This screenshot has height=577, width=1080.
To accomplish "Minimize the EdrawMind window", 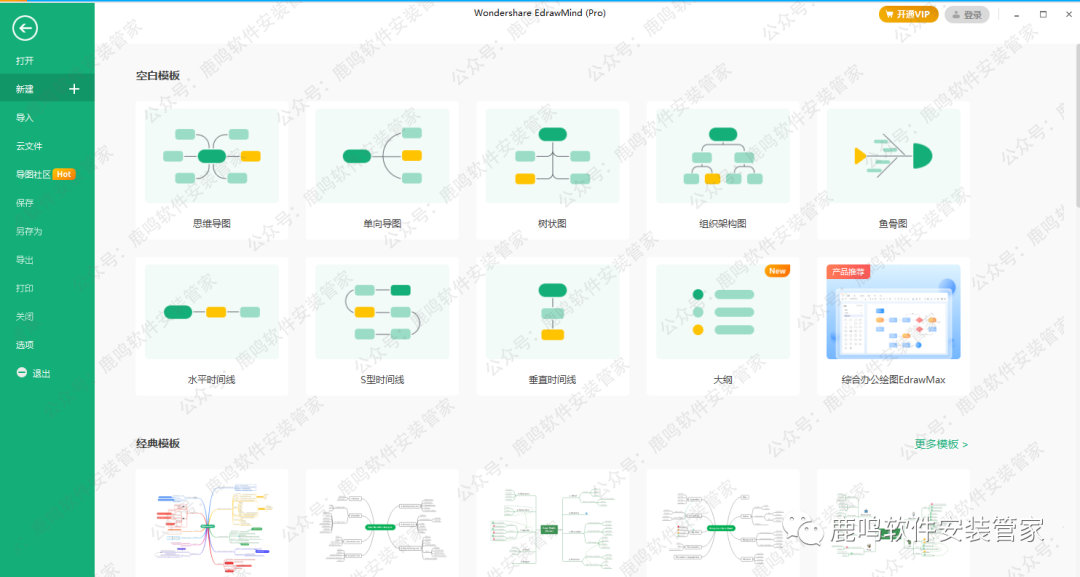I will click(x=1016, y=14).
